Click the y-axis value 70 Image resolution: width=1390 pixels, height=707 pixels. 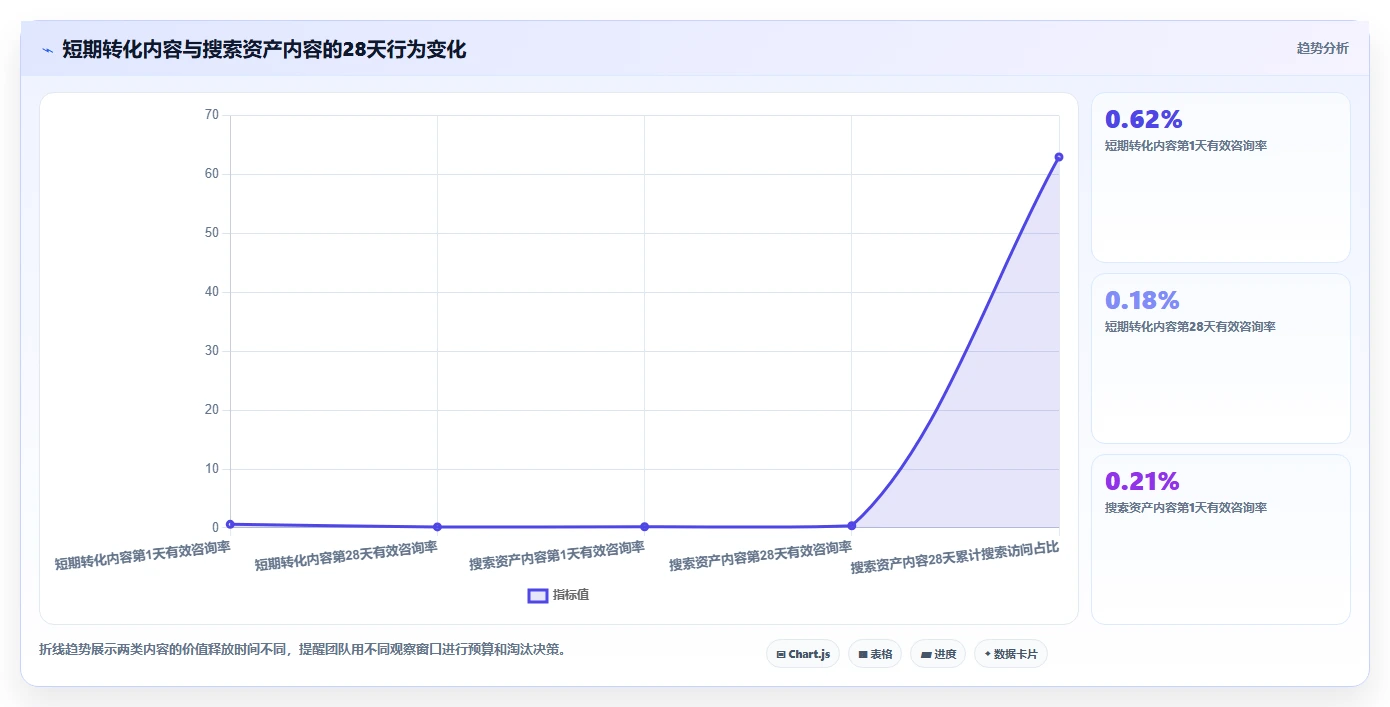211,115
